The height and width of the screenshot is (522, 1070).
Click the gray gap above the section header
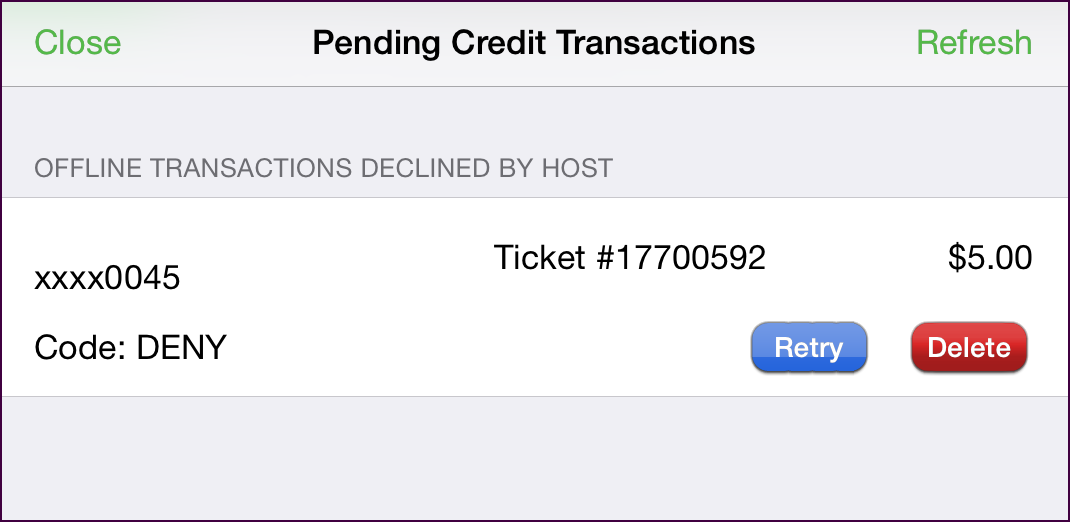pyautogui.click(x=535, y=116)
